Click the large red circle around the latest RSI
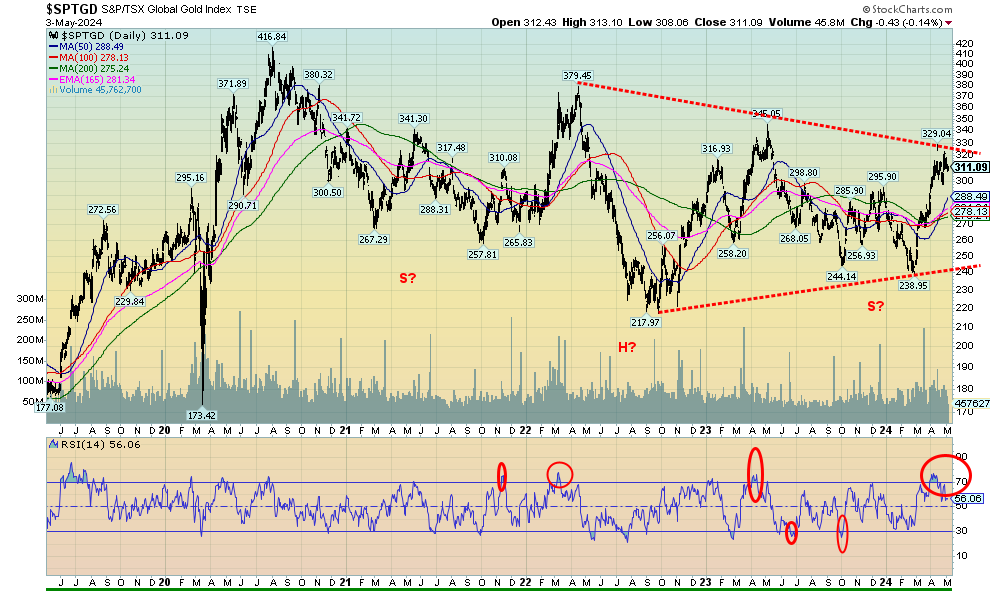Screen dimensions: 990x591 click(x=947, y=478)
